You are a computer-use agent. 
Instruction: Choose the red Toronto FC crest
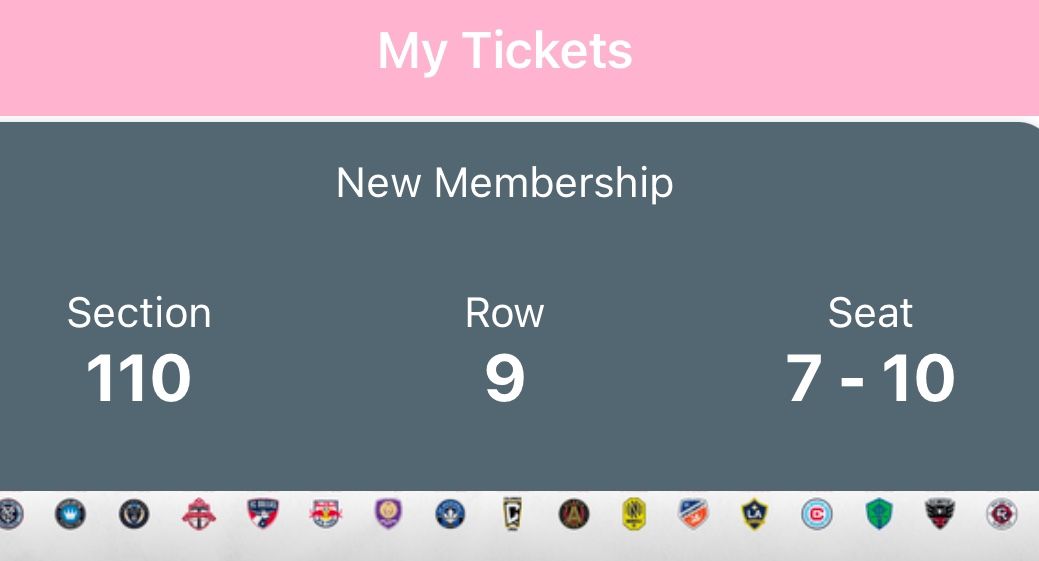click(198, 514)
